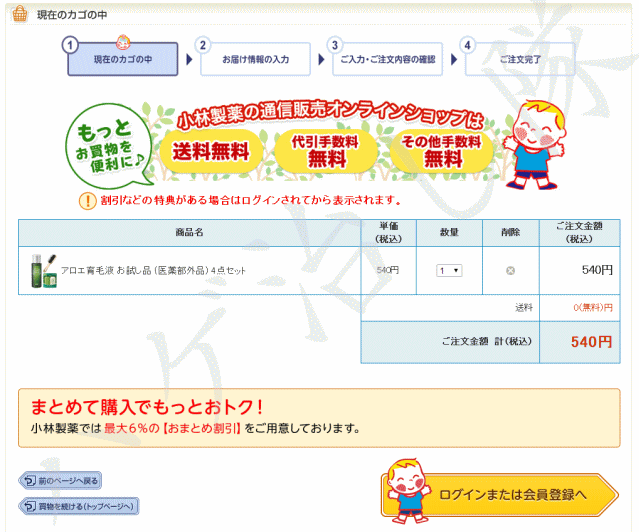Viewport: 639px width, 532px height.
Task: Click the red login discount notice text
Action: [251, 200]
